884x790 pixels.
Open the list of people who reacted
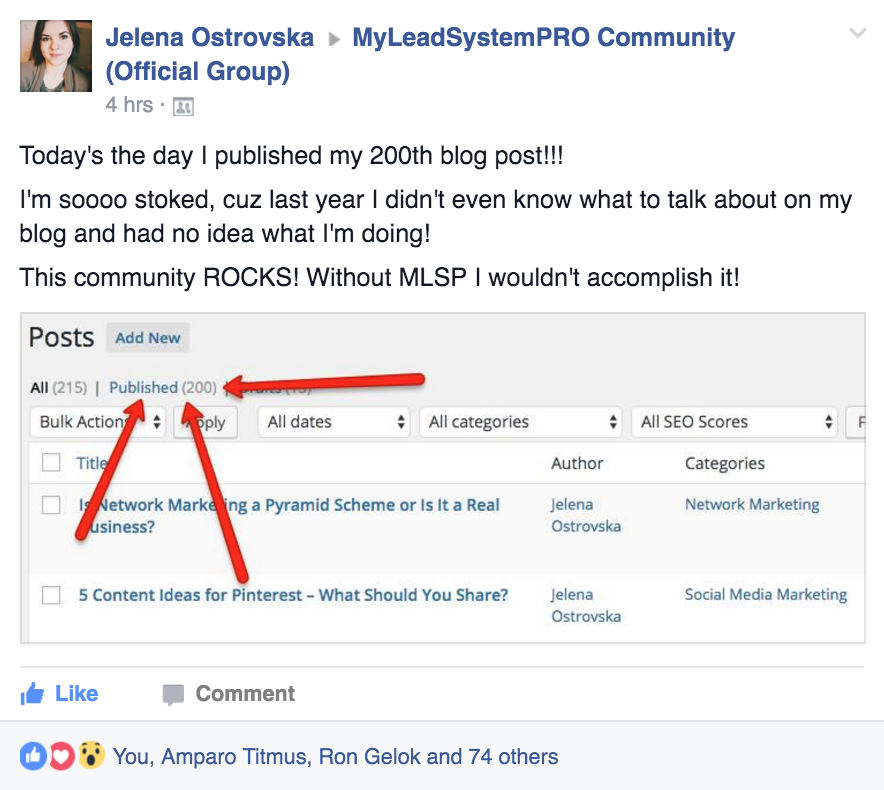pos(335,756)
